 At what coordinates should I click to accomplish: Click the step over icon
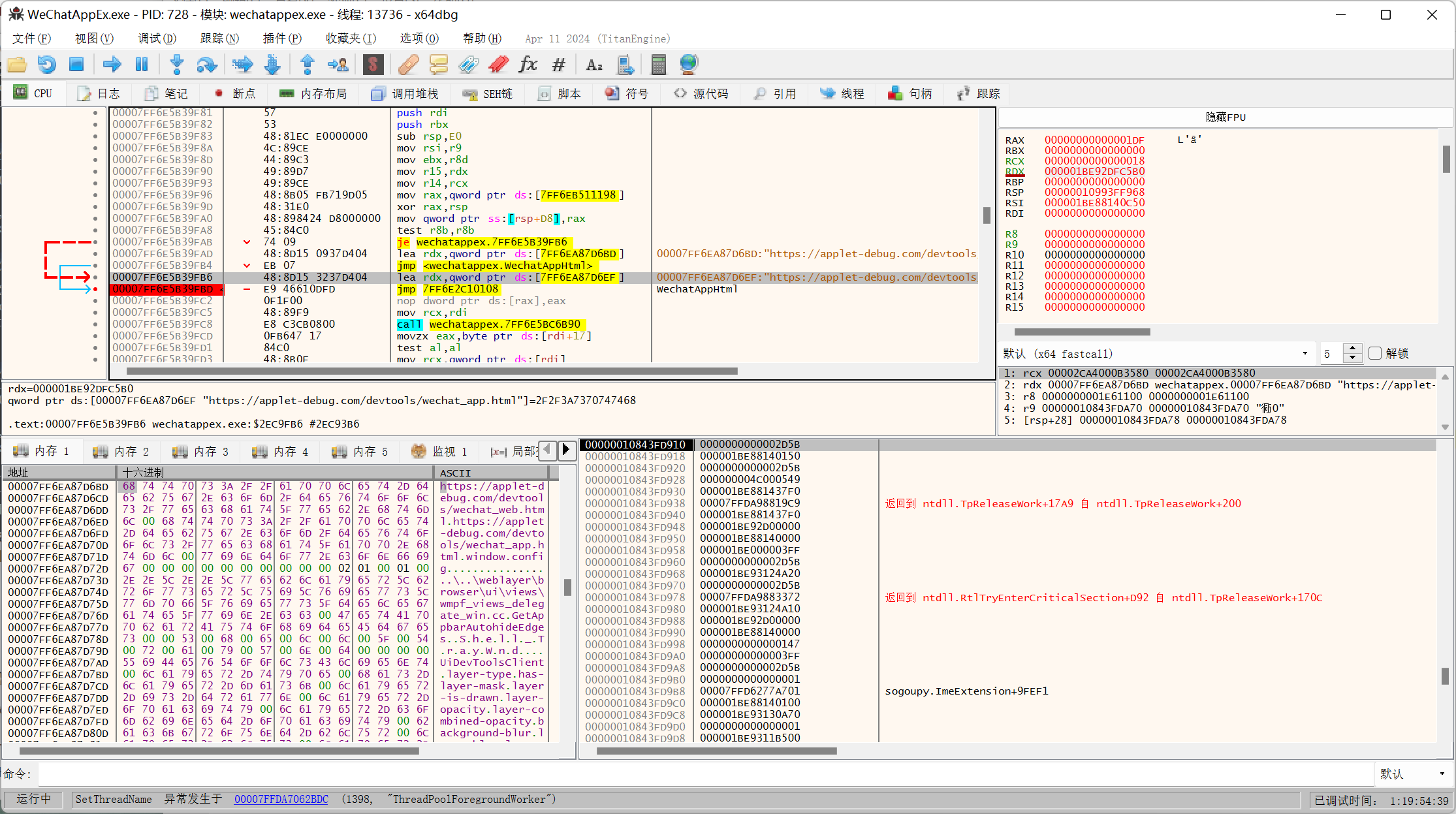click(x=206, y=65)
